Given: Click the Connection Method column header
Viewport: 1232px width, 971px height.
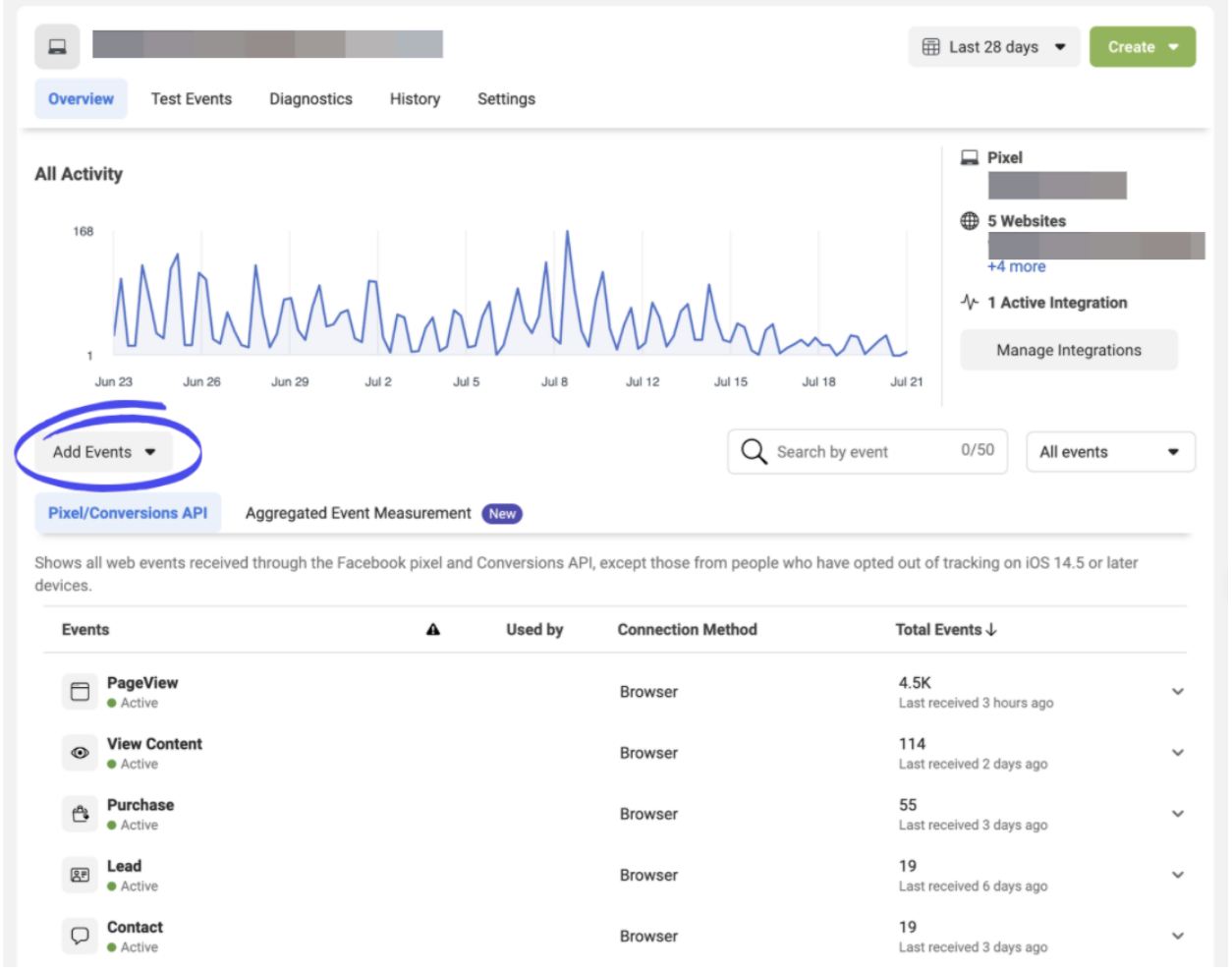Looking at the screenshot, I should tap(687, 630).
